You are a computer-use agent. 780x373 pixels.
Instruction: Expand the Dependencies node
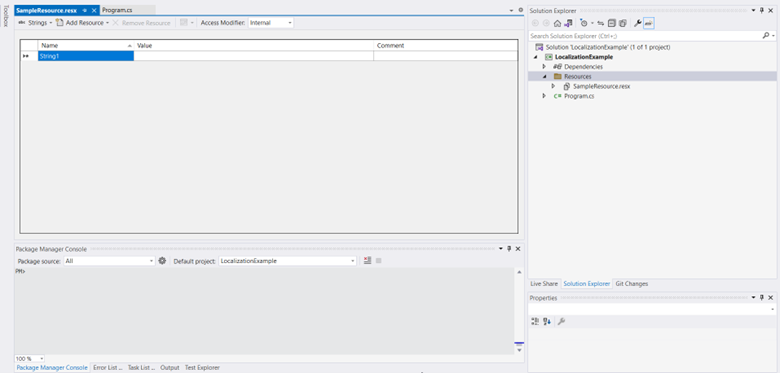544,67
